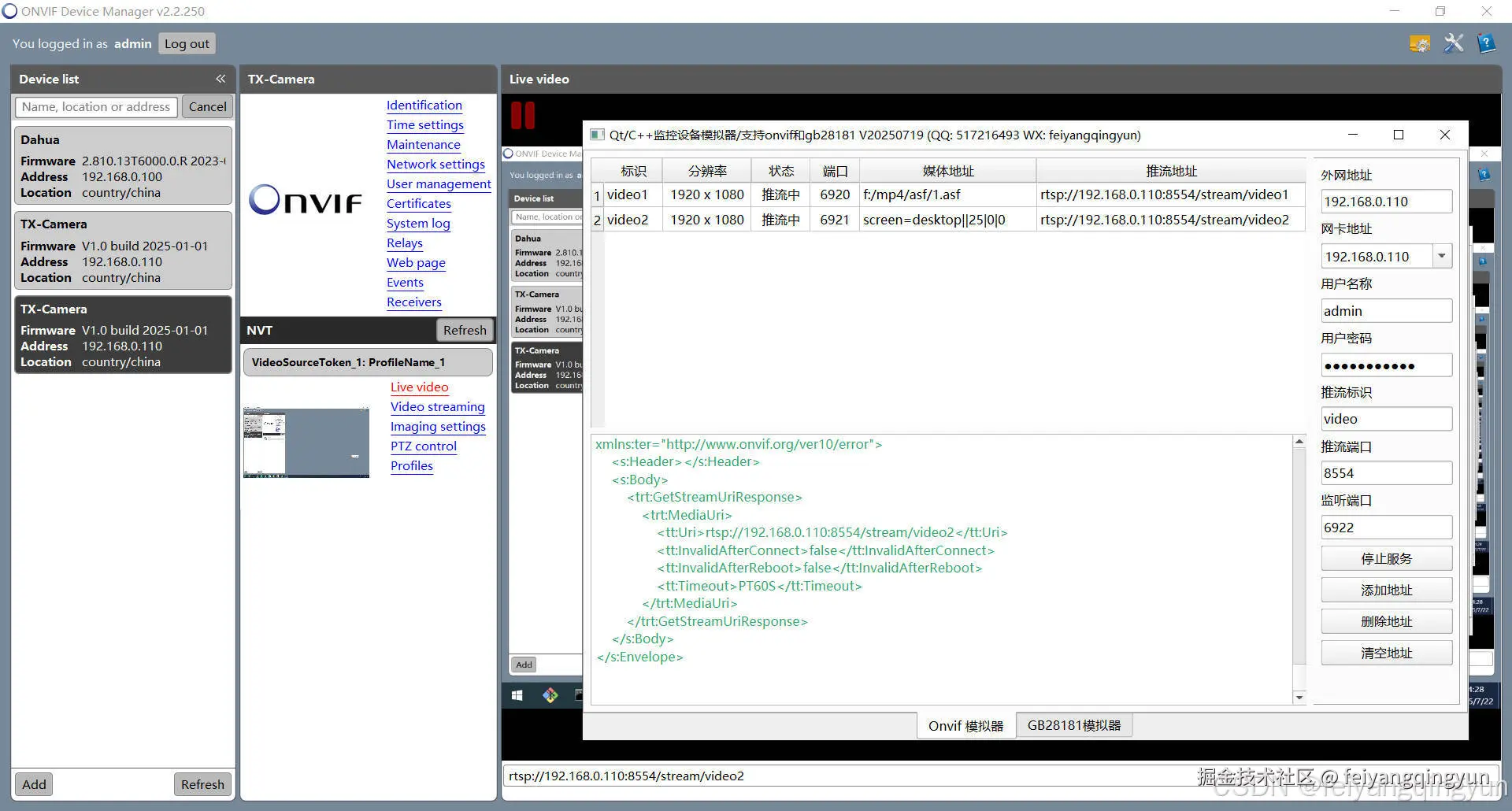Open Network settings

[x=435, y=165]
